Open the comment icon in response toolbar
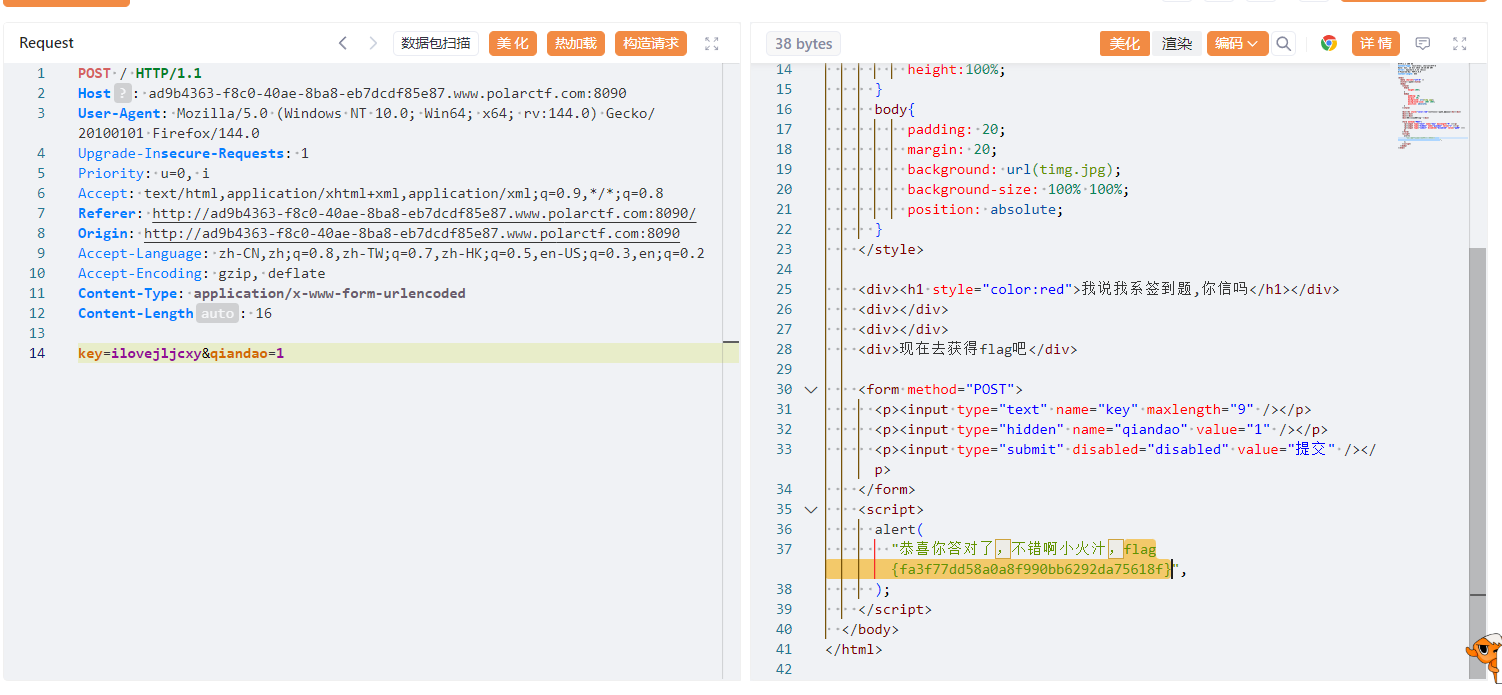The image size is (1502, 695). (x=1423, y=43)
